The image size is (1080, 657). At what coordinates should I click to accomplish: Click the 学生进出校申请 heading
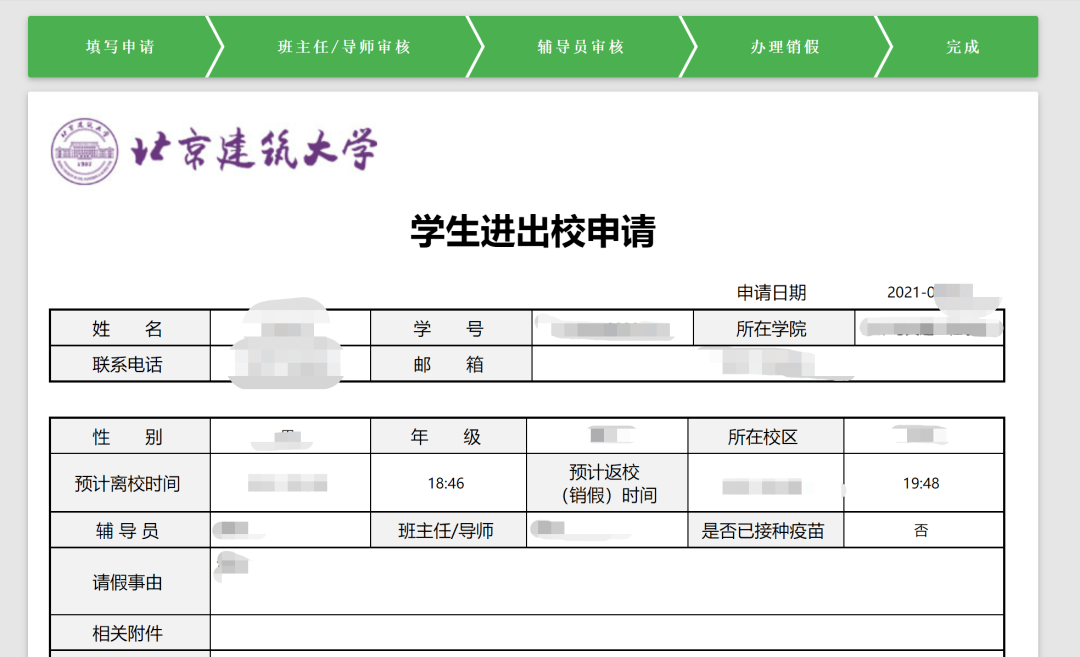[533, 231]
